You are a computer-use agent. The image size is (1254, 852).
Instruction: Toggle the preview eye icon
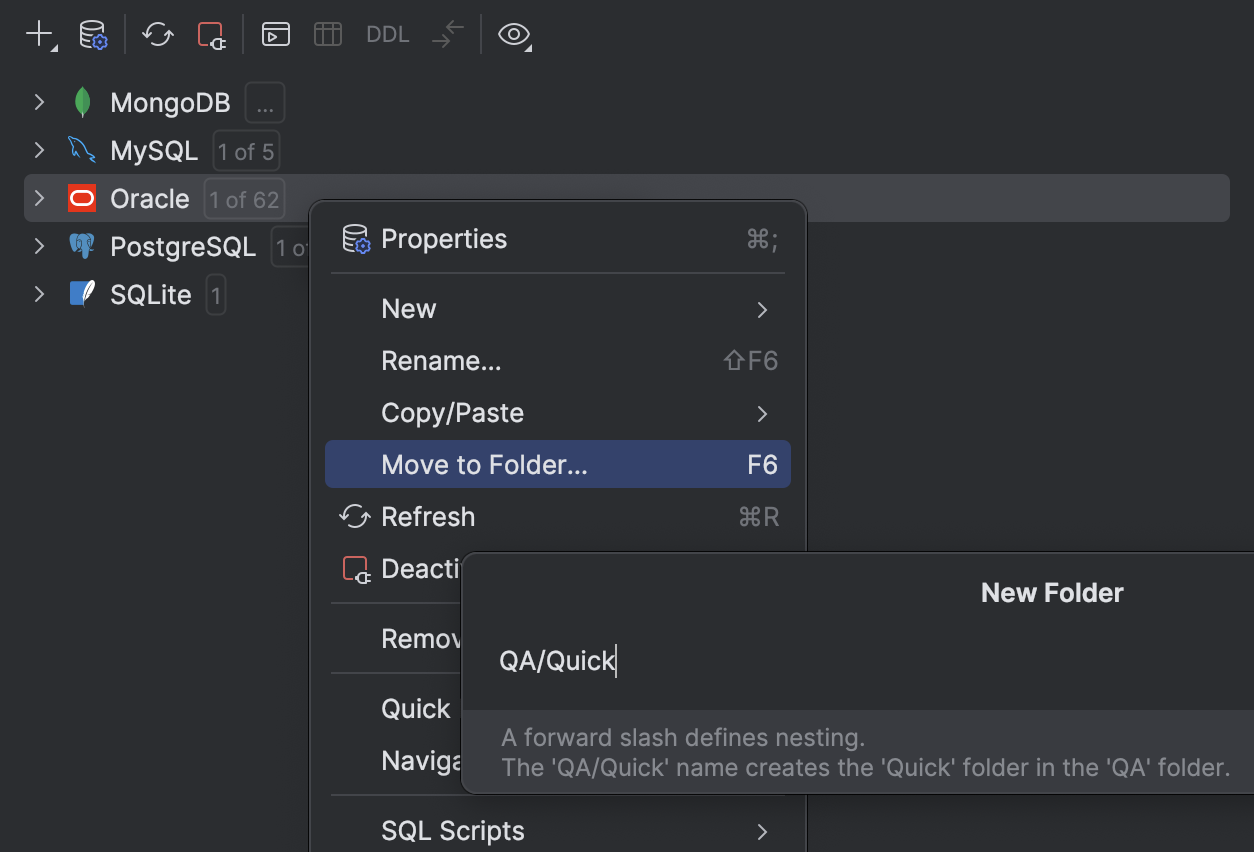(513, 34)
